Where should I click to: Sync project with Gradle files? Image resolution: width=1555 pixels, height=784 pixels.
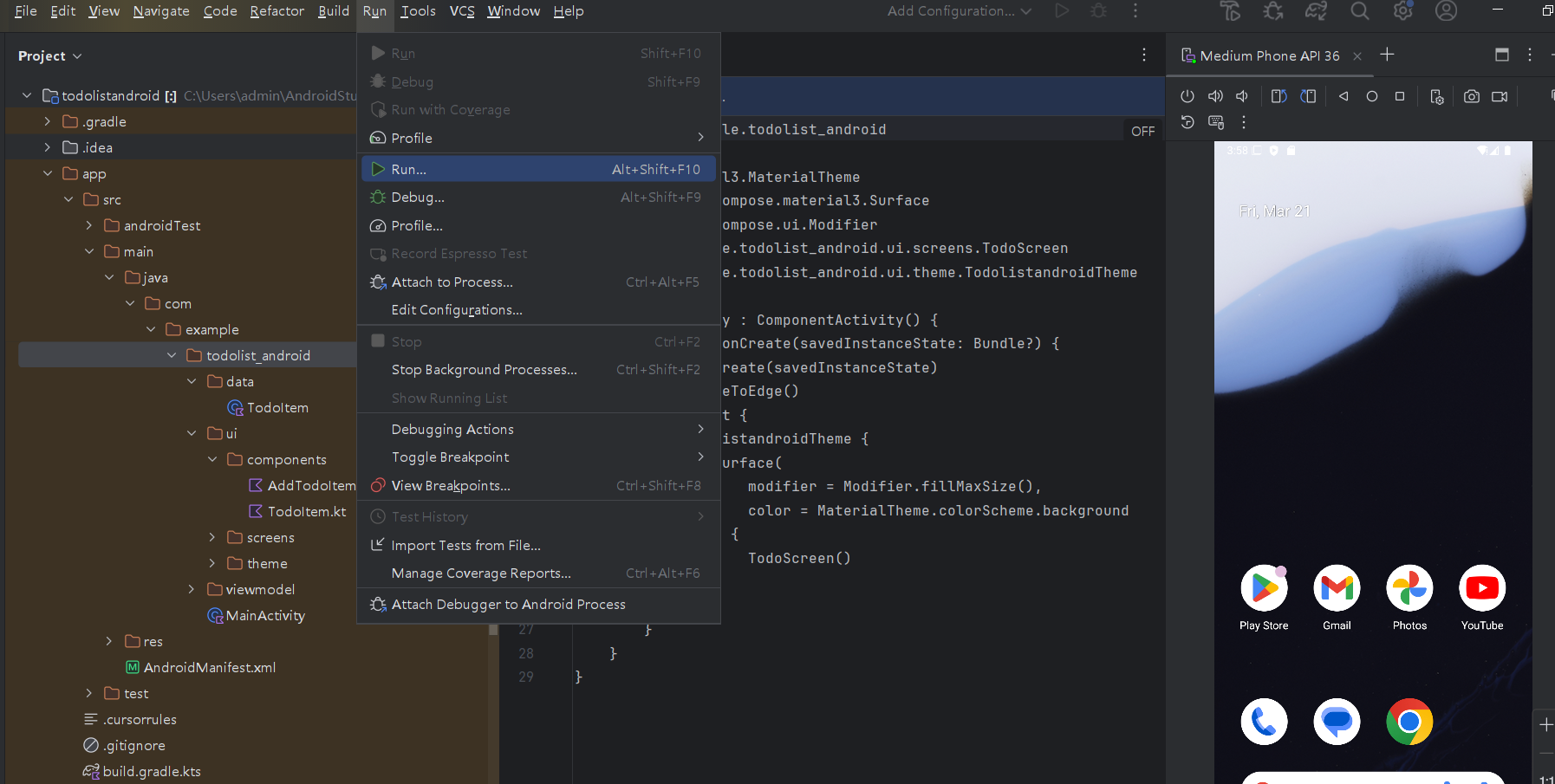pos(1316,11)
